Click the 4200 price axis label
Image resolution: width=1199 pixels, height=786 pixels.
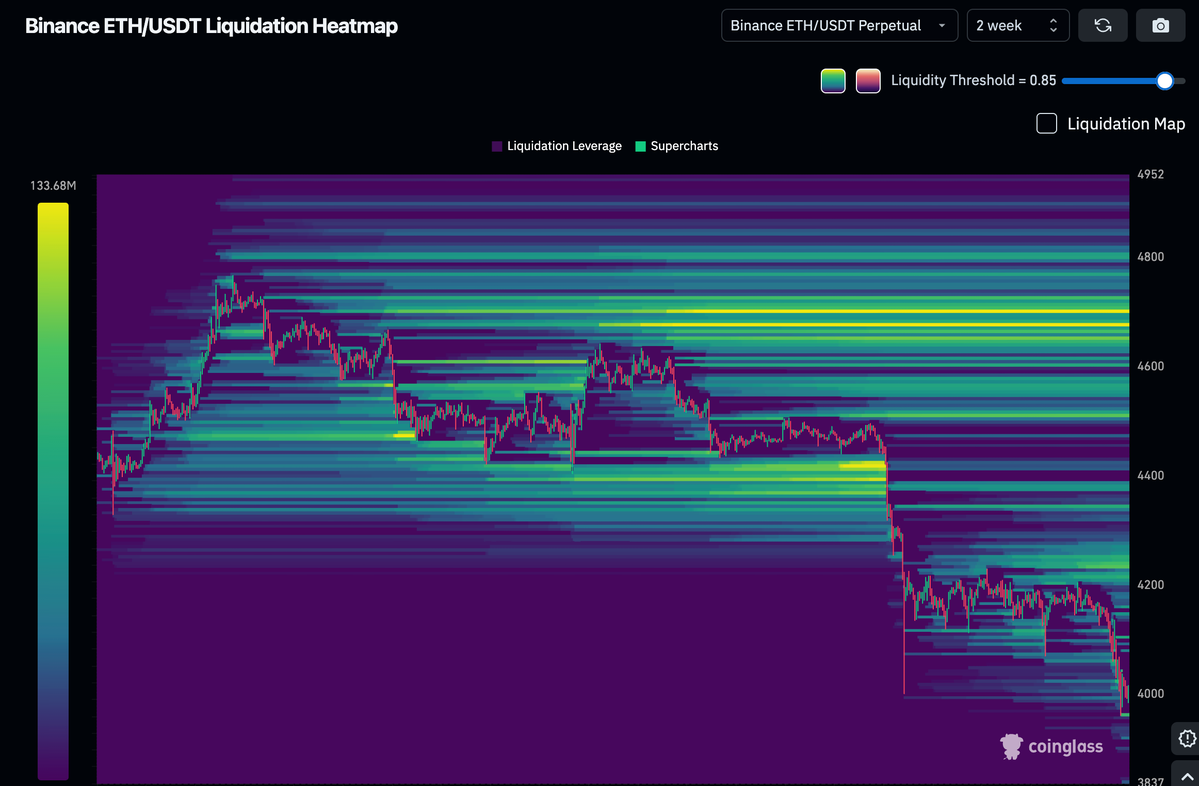click(x=1151, y=584)
